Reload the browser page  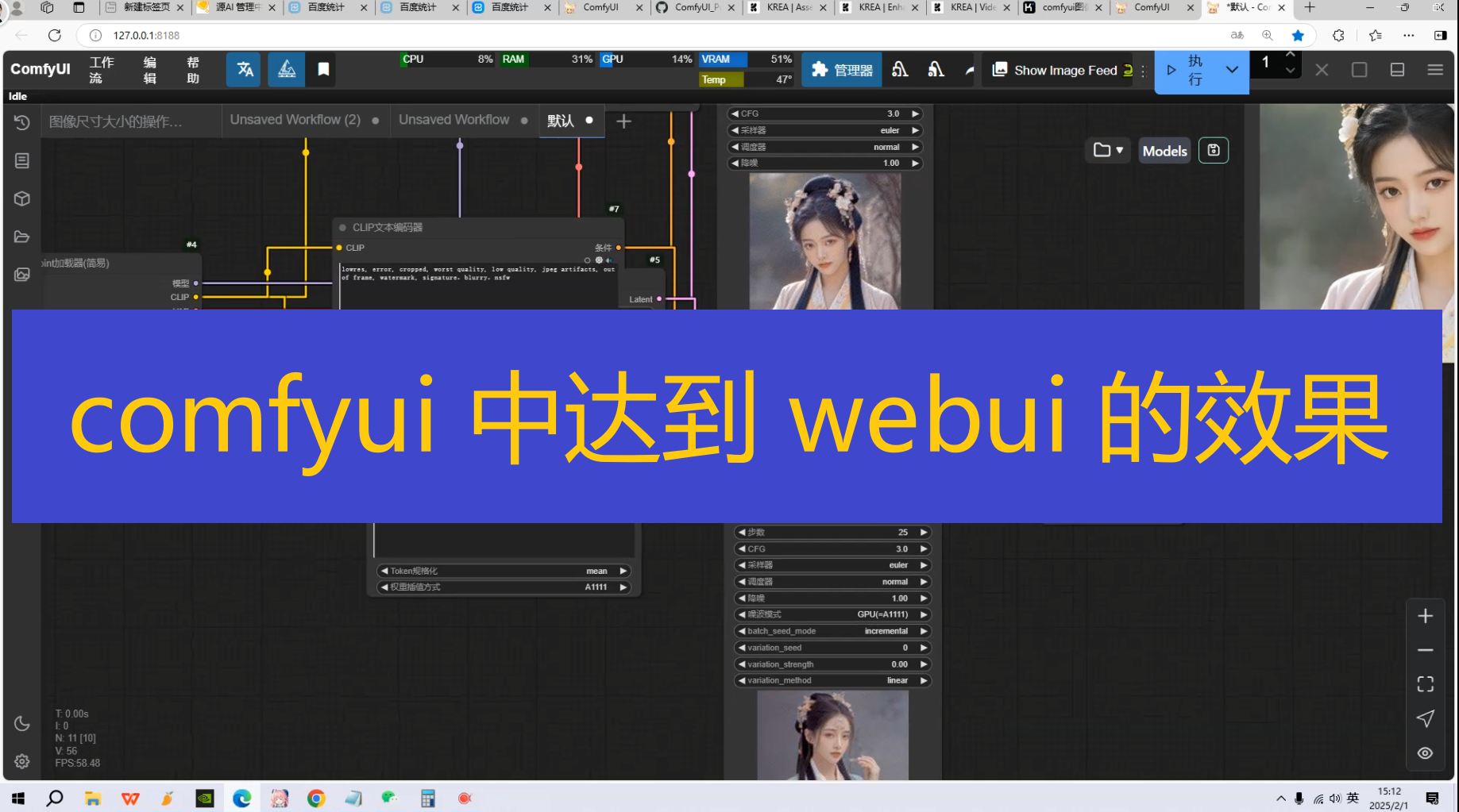(54, 35)
